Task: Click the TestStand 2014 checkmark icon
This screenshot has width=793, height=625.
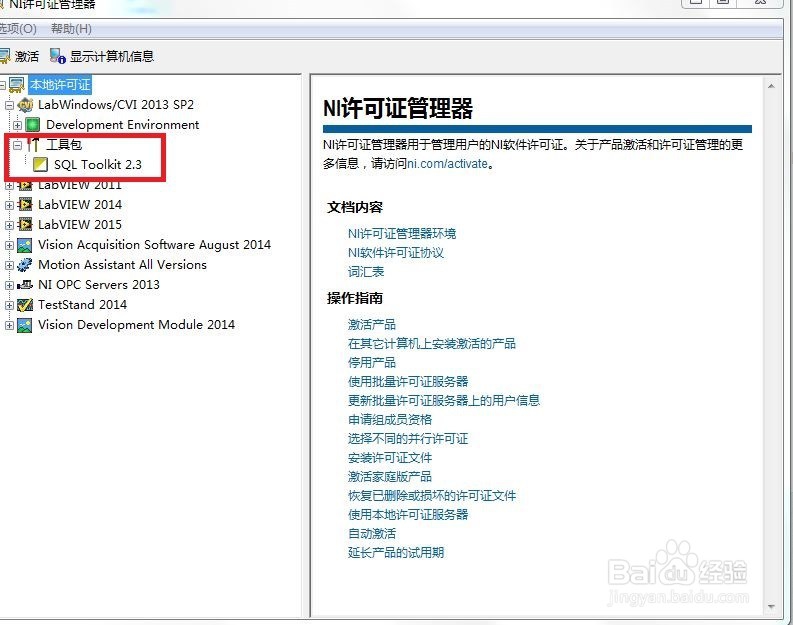Action: pyautogui.click(x=25, y=304)
